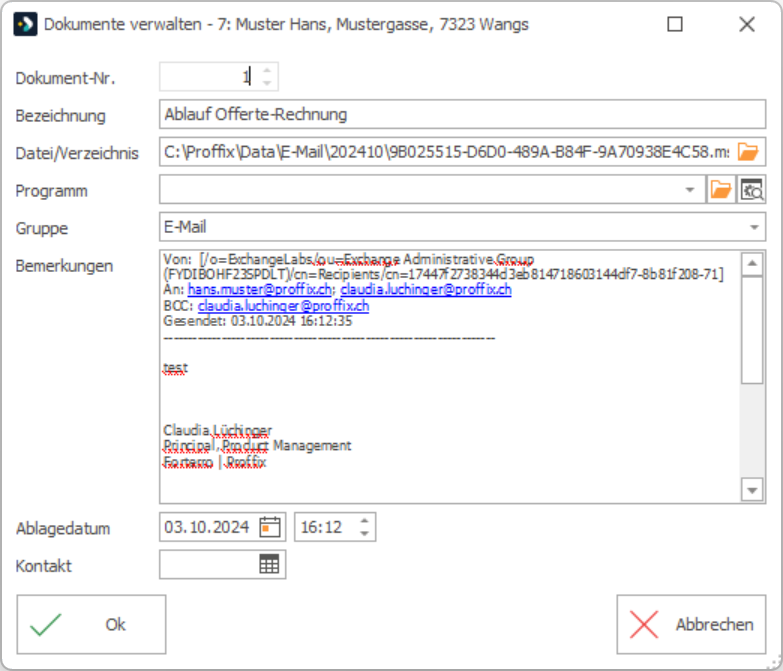Click the Claudia Lüchinger signature line
This screenshot has width=783, height=671.
point(218,430)
